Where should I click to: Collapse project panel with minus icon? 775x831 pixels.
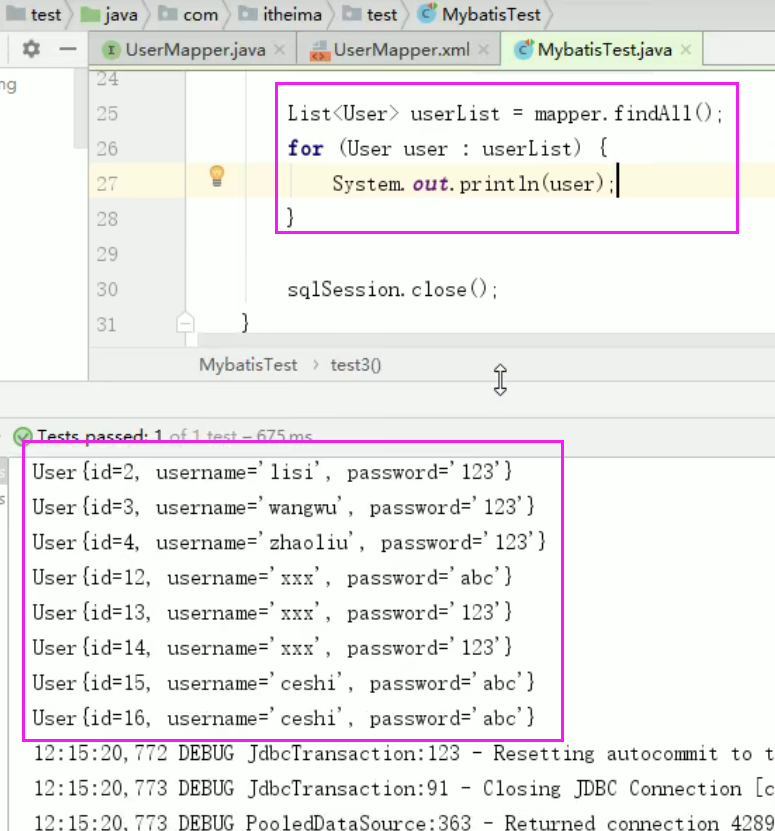(x=68, y=49)
